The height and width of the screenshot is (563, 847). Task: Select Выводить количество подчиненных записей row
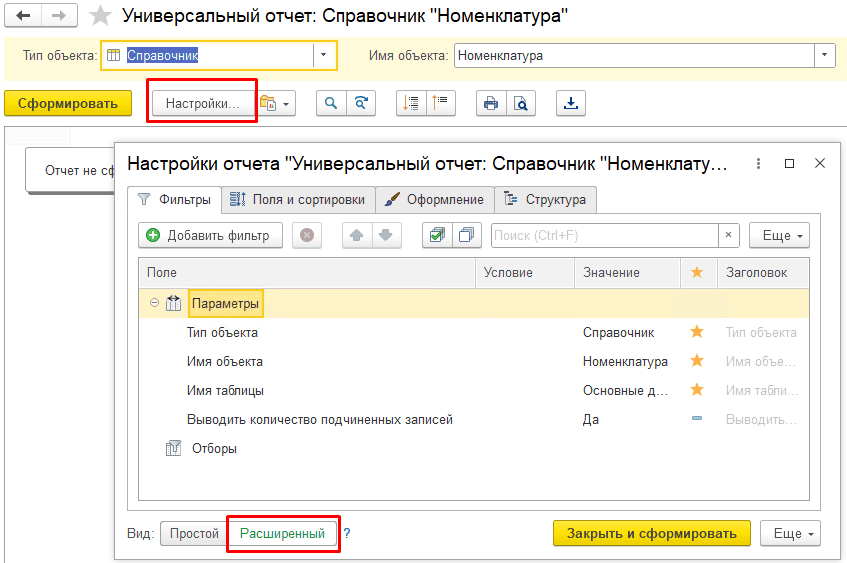tap(474, 419)
